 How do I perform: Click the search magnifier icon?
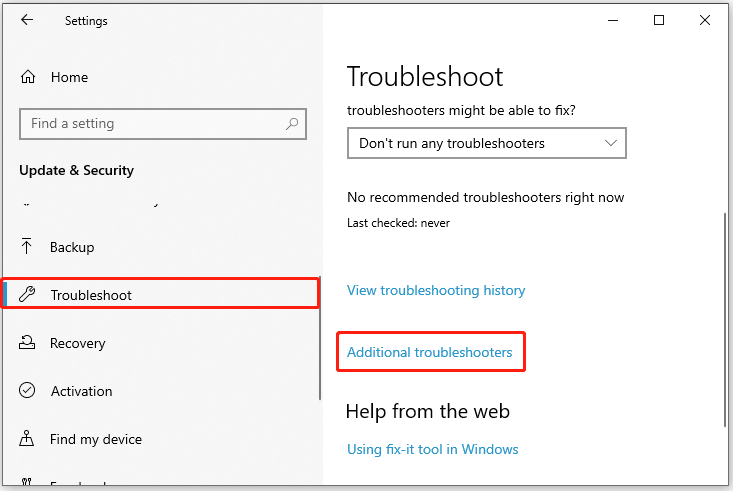(292, 123)
